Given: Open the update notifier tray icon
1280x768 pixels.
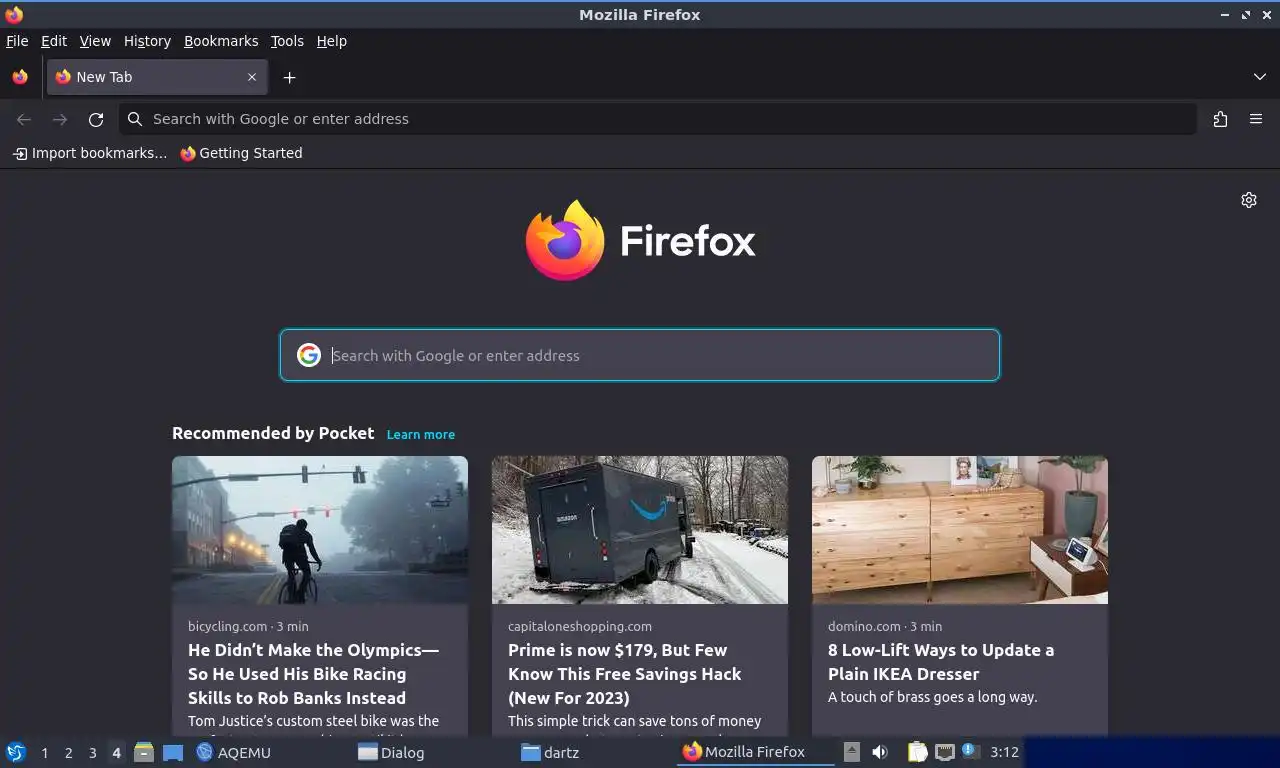Looking at the screenshot, I should 970,751.
